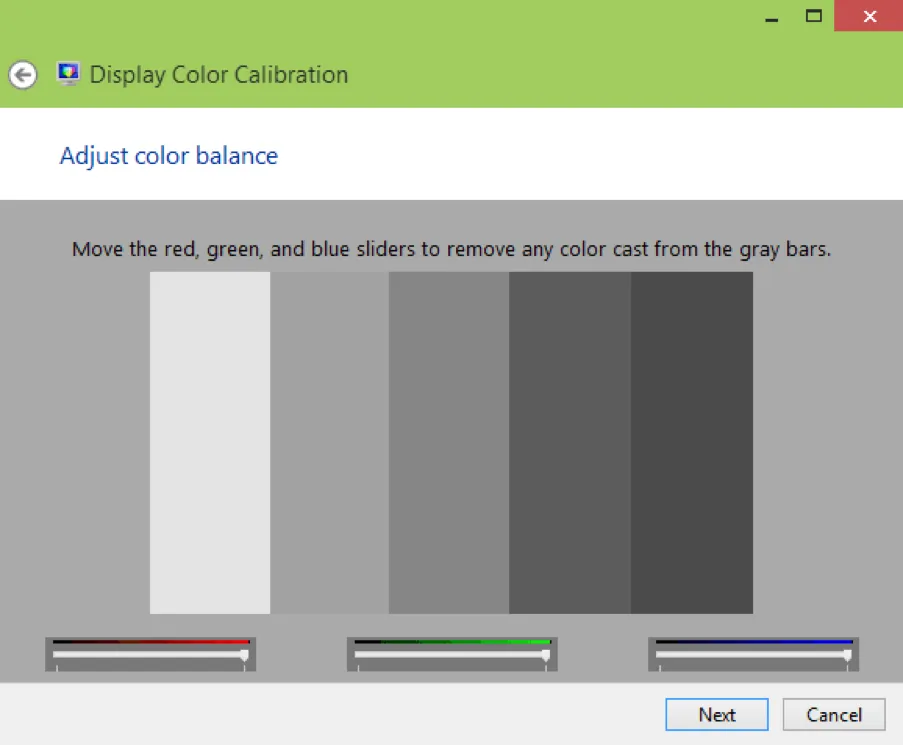Click the Adjust color balance heading

[x=168, y=156]
